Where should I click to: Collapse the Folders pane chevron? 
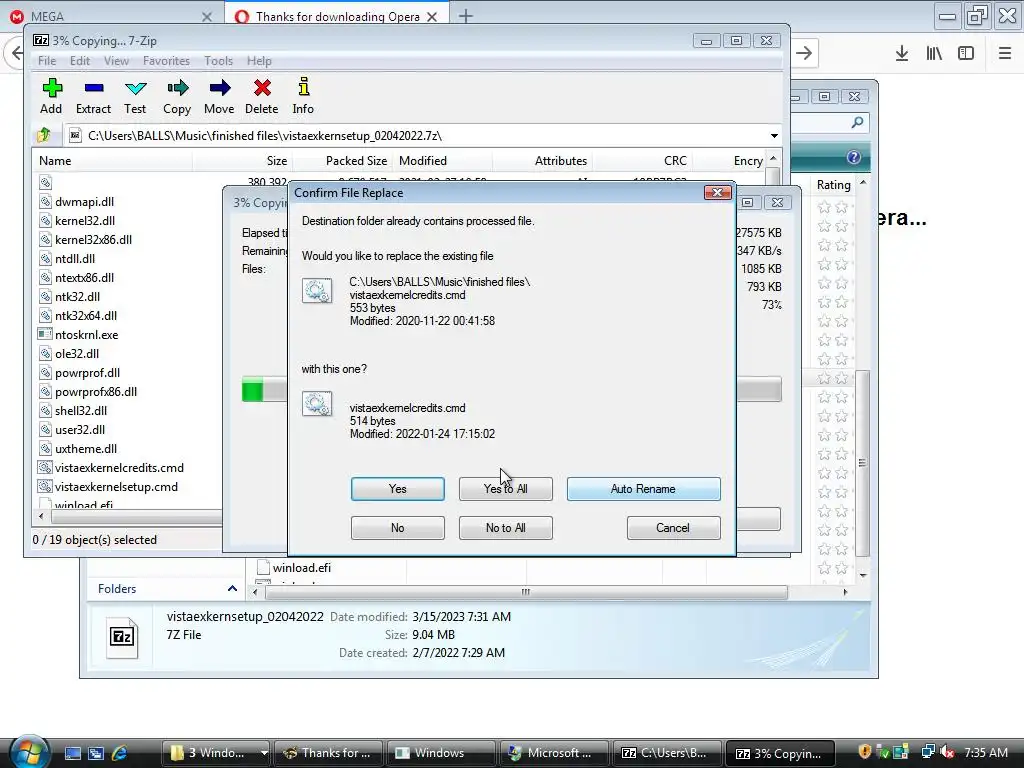click(x=232, y=588)
